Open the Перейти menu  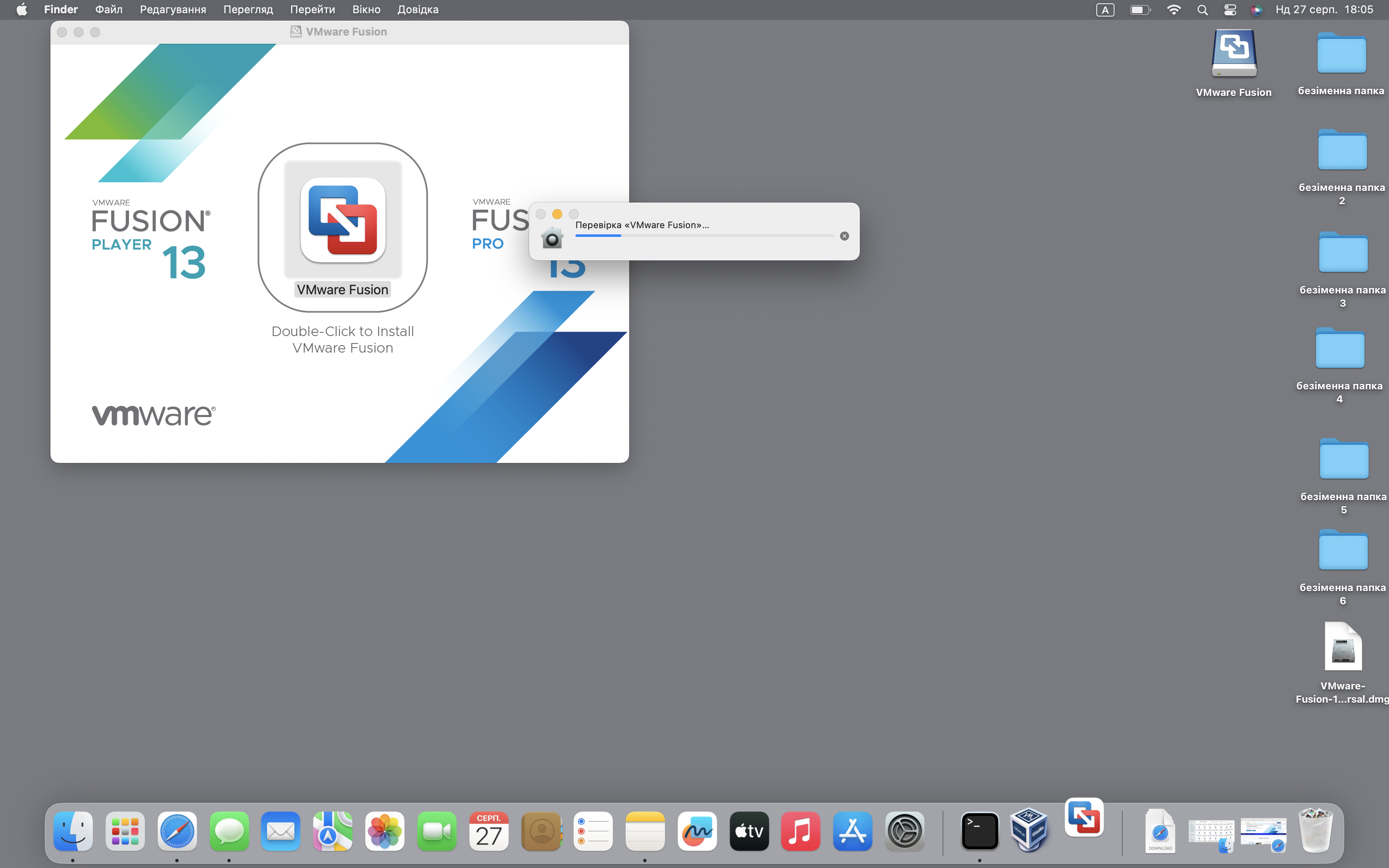[312, 9]
